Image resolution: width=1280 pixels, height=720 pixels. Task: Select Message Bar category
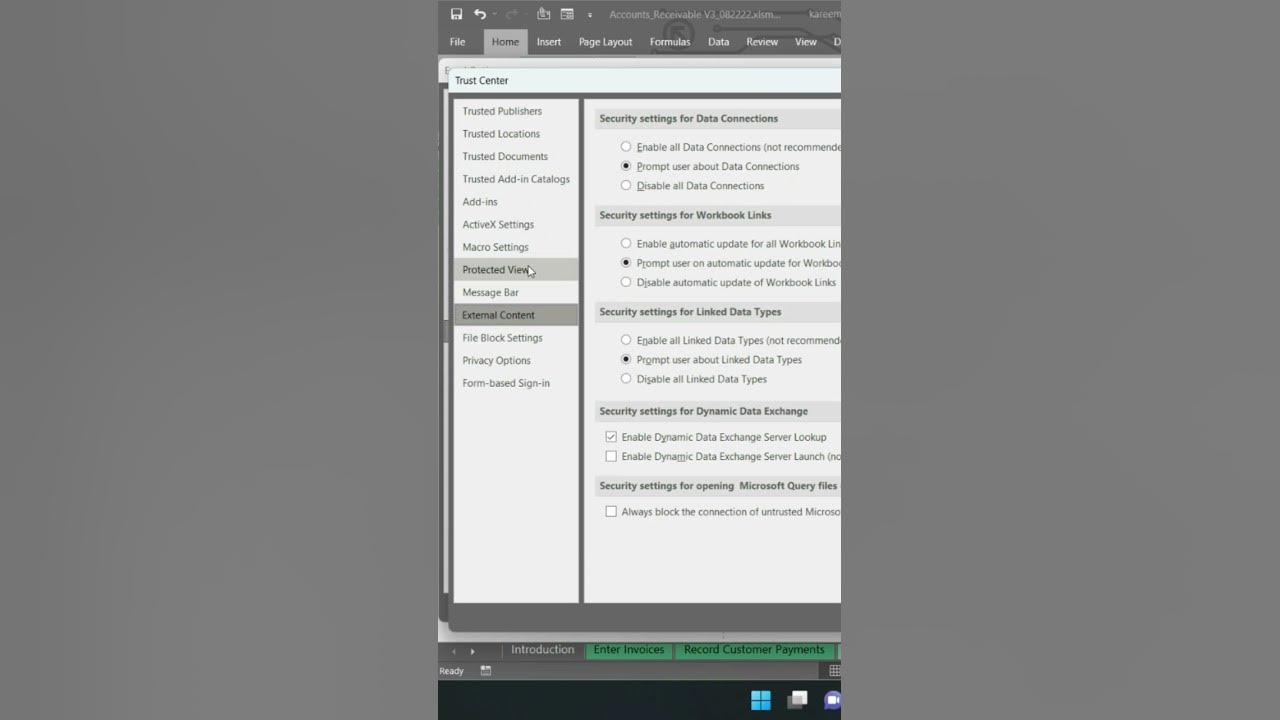pos(516,293)
